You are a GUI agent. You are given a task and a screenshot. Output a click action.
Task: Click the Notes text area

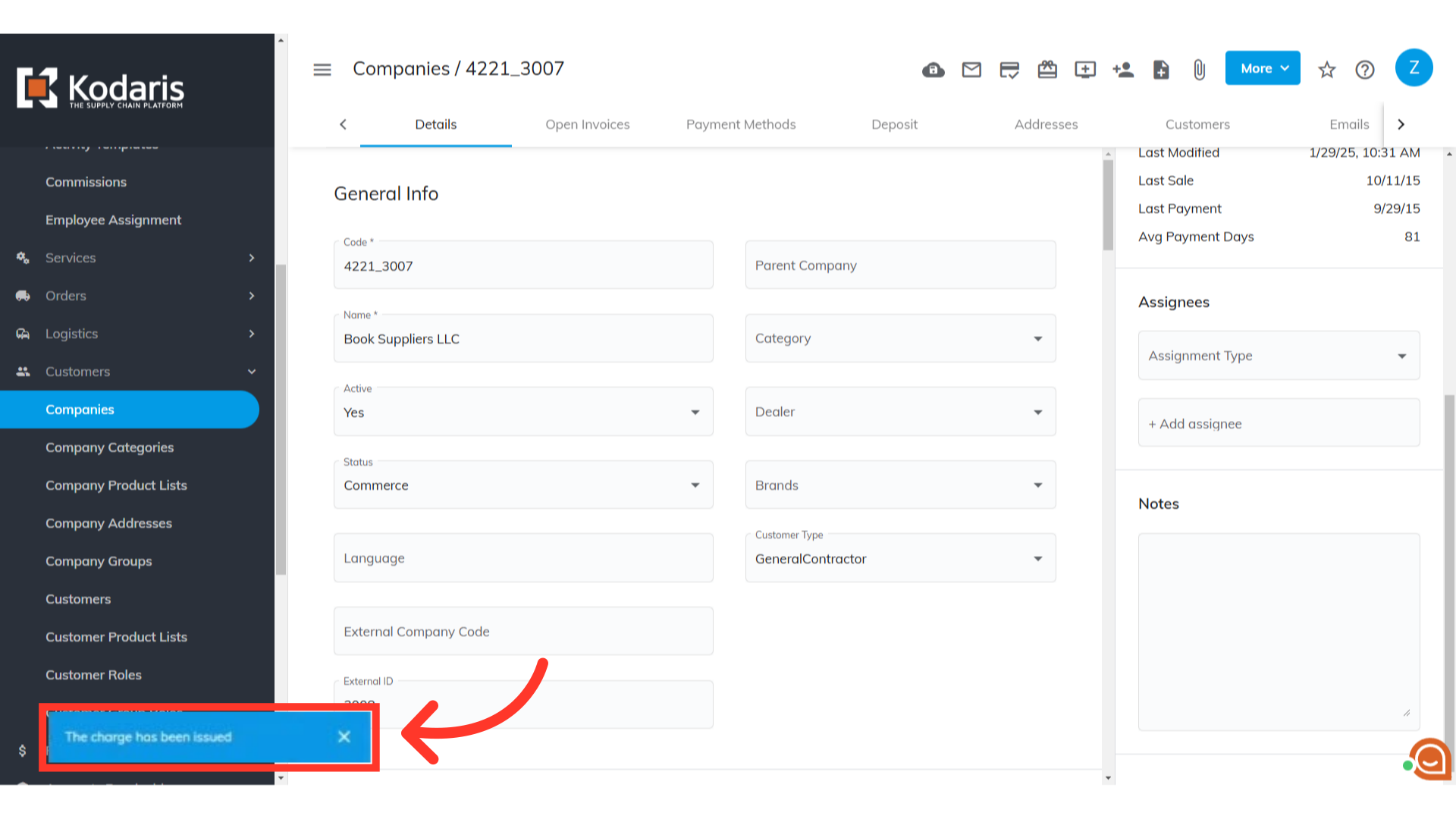click(1279, 632)
